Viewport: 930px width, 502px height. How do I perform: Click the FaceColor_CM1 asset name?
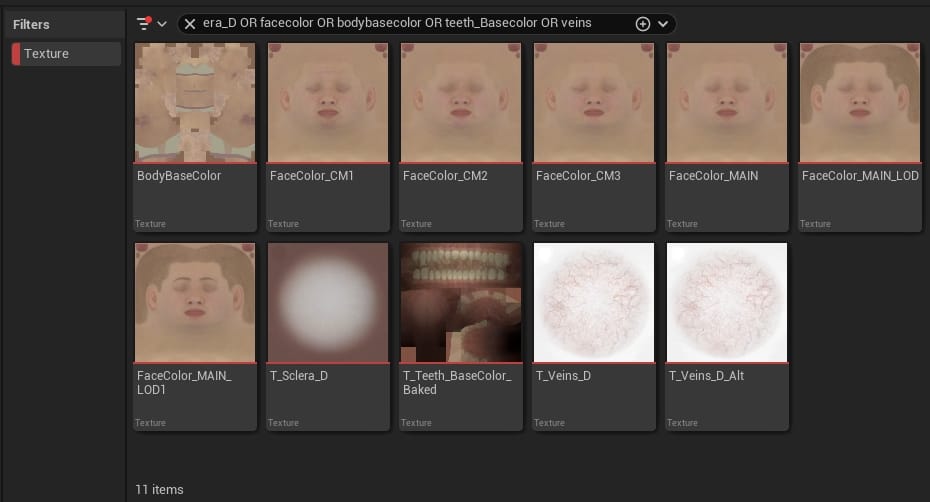[311, 176]
